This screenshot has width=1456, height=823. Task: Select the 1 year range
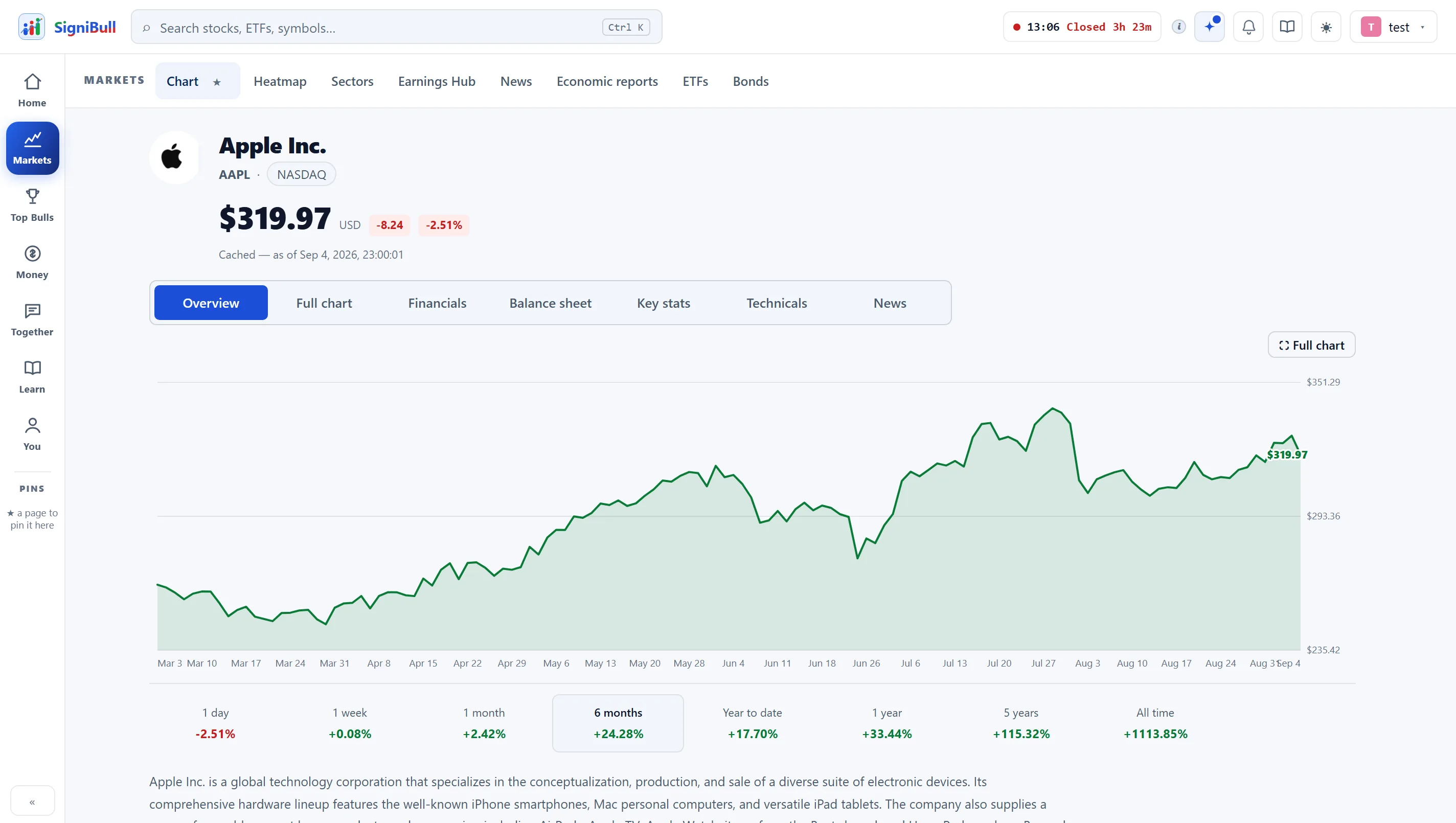tap(887, 723)
